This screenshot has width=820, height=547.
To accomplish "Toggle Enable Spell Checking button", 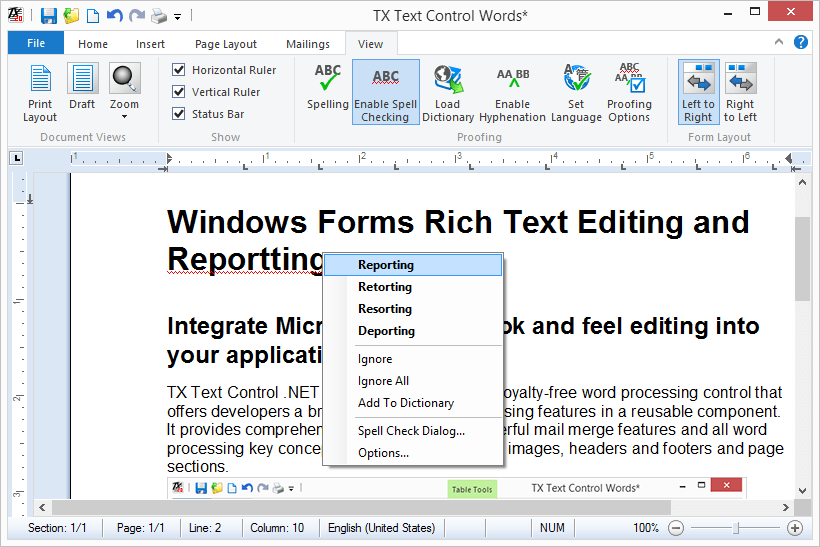I will [385, 92].
